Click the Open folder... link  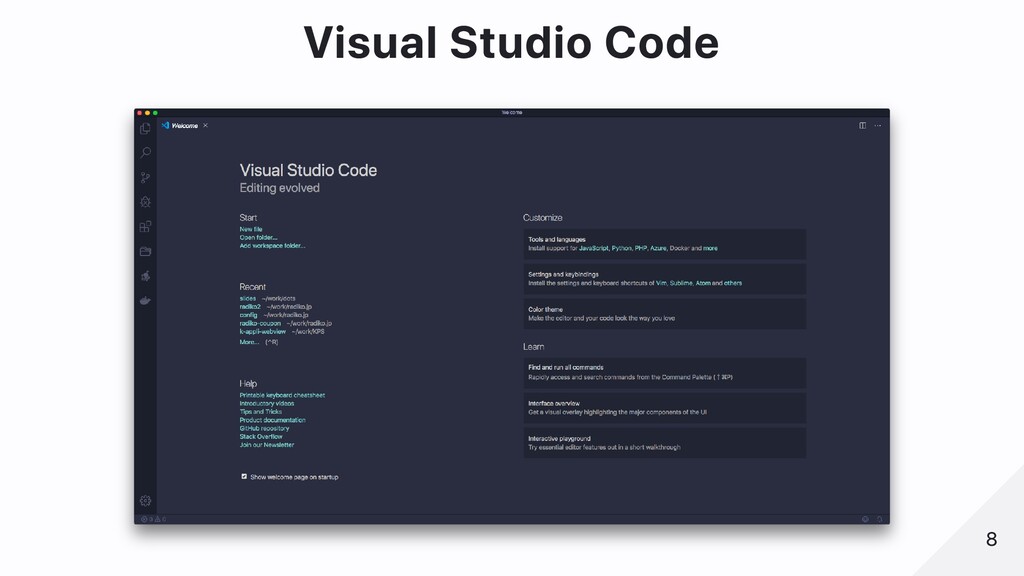[x=258, y=238]
